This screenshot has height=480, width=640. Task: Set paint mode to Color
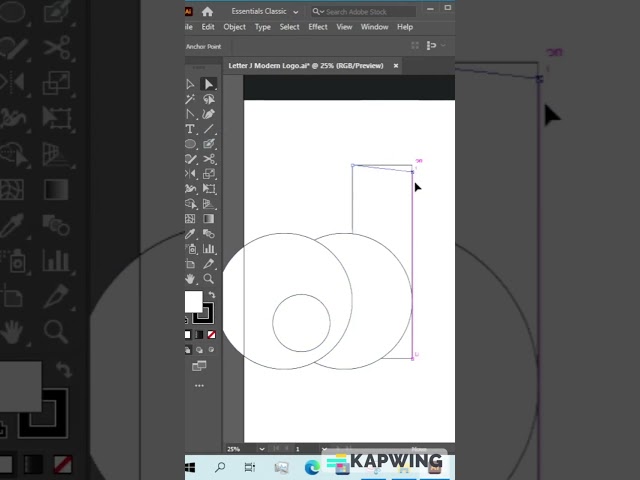point(188,335)
